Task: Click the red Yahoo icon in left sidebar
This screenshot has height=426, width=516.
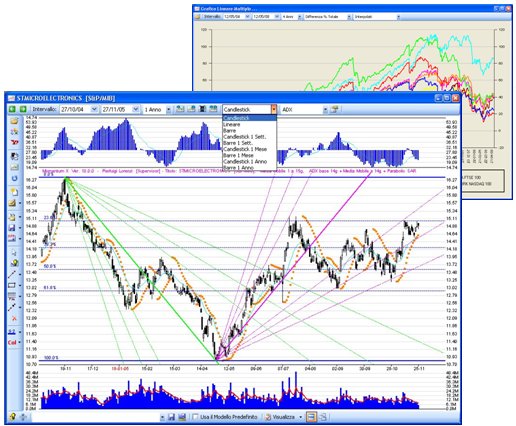Action: coord(14,143)
